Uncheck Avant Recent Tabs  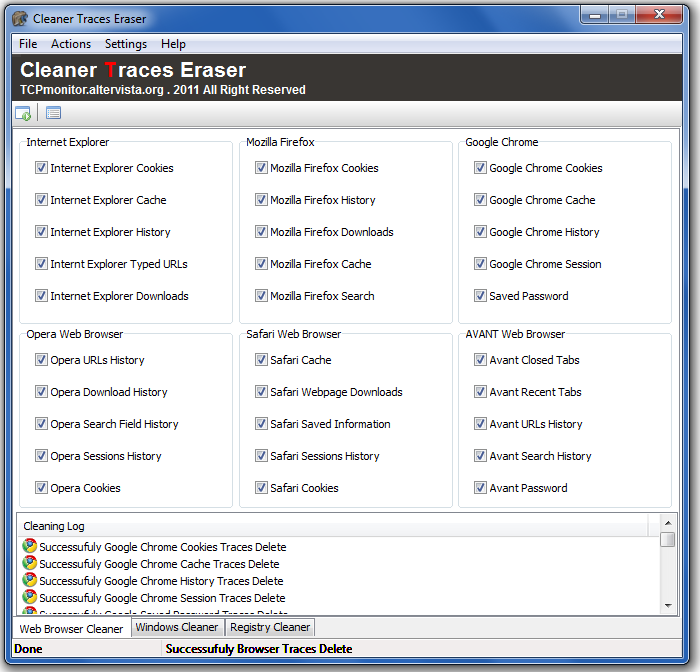[480, 392]
